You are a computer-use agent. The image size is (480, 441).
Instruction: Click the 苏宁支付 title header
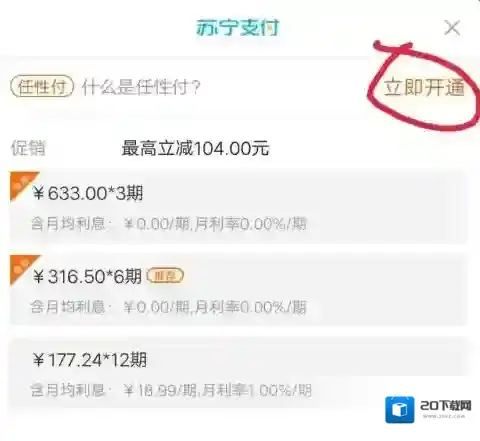237,27
